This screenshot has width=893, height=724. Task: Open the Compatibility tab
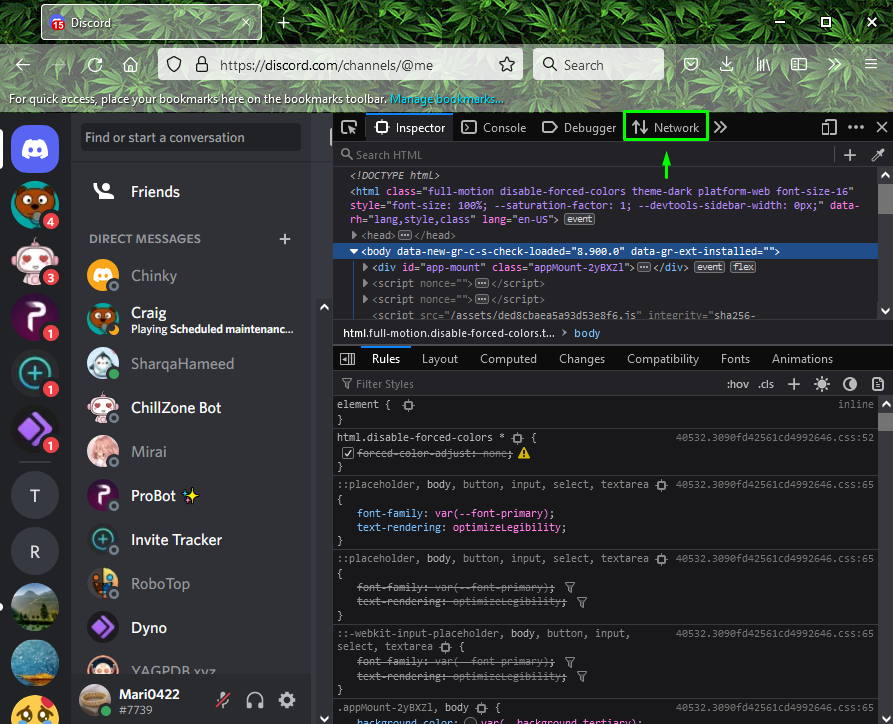pyautogui.click(x=663, y=359)
